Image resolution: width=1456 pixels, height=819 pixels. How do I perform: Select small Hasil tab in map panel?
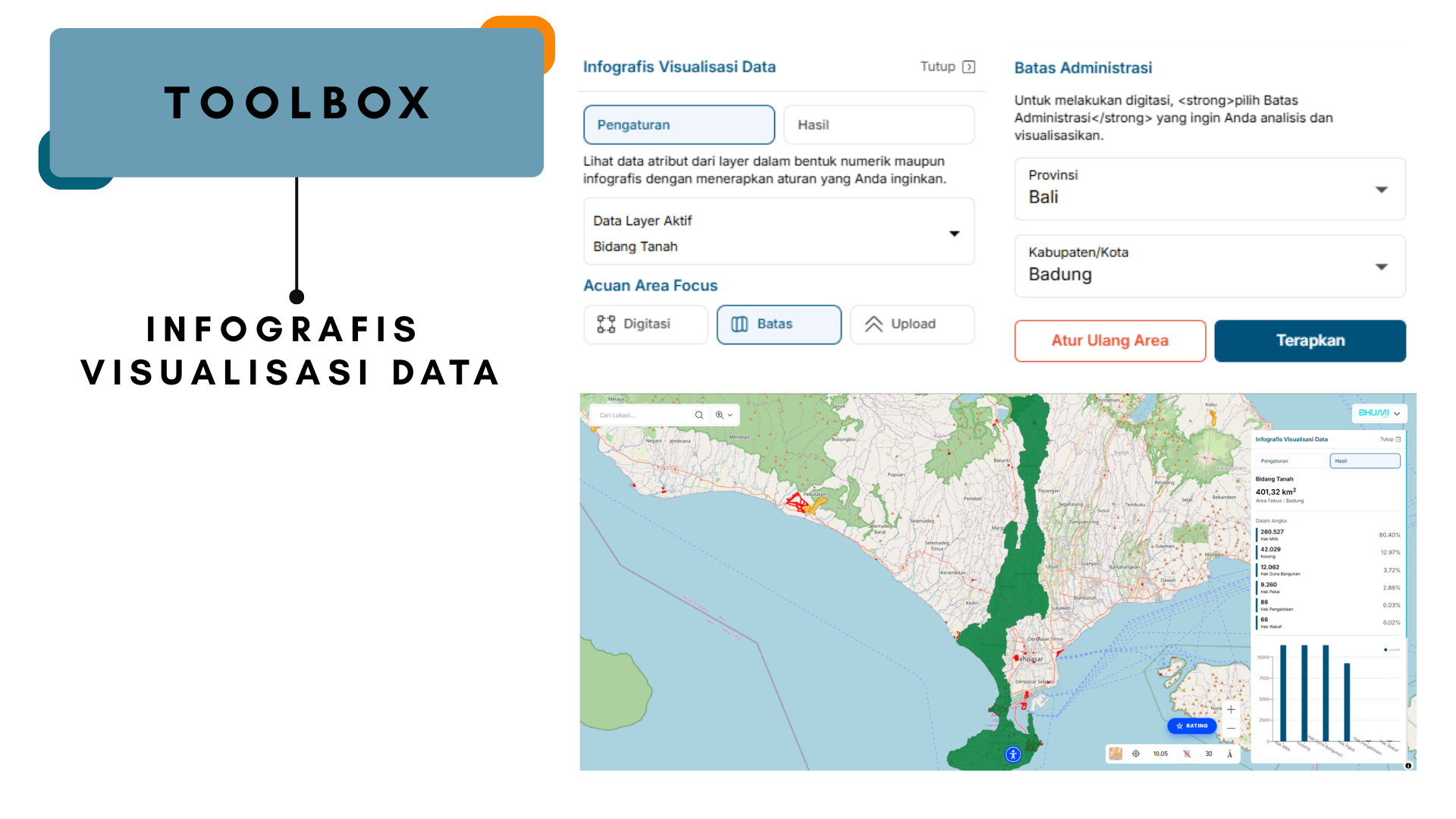pos(1365,461)
